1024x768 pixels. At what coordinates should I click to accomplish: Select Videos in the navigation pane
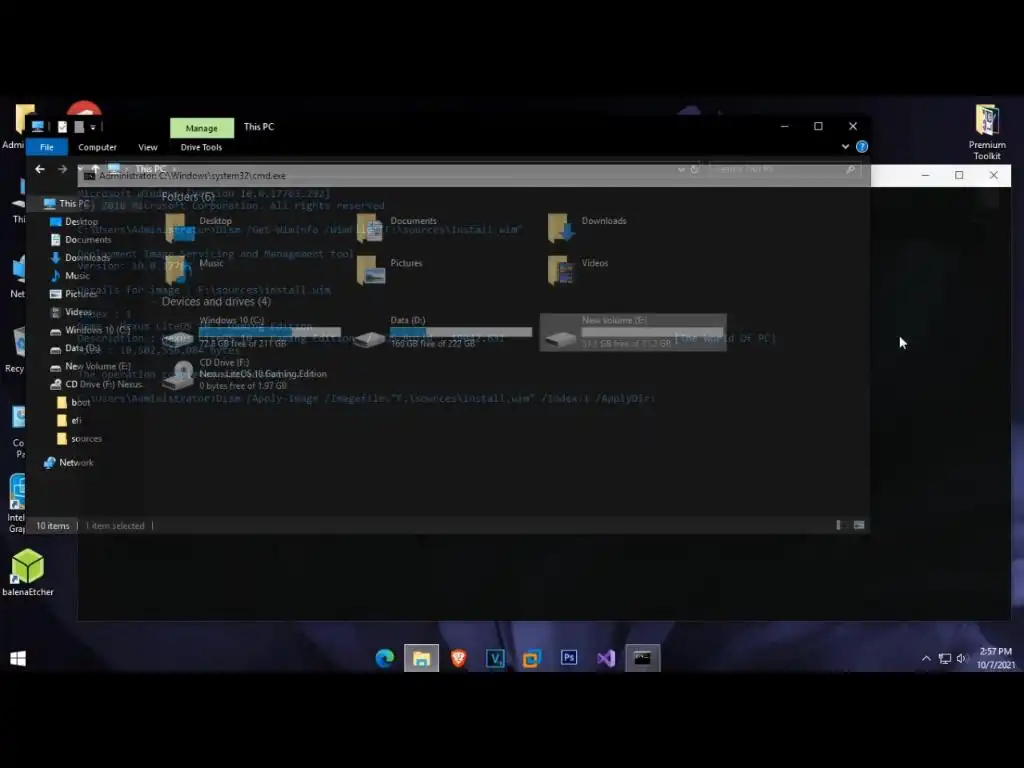point(71,312)
